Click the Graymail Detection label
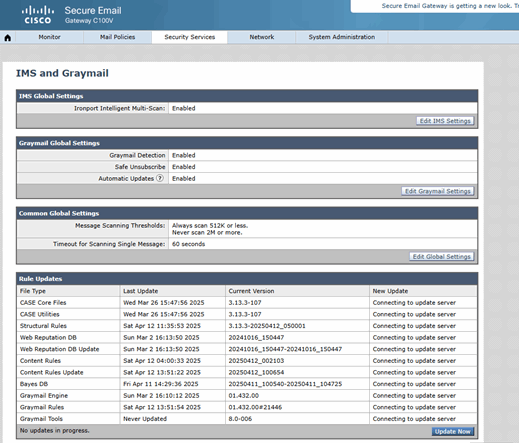519x443 pixels. click(x=137, y=155)
